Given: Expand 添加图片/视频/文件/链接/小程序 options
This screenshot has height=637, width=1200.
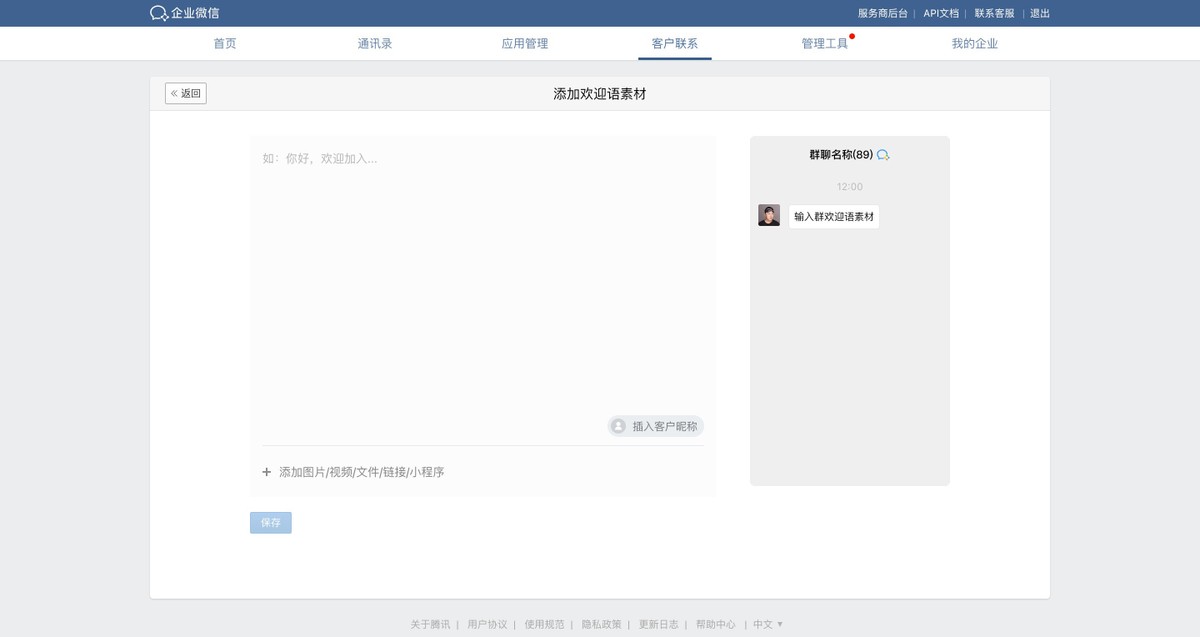Looking at the screenshot, I should (360, 471).
